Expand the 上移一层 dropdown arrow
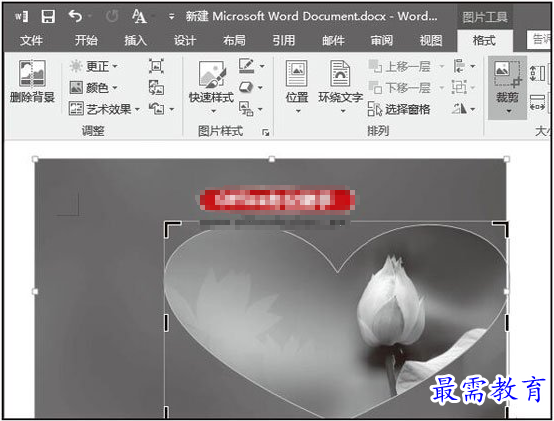554x421 pixels. (x=442, y=66)
